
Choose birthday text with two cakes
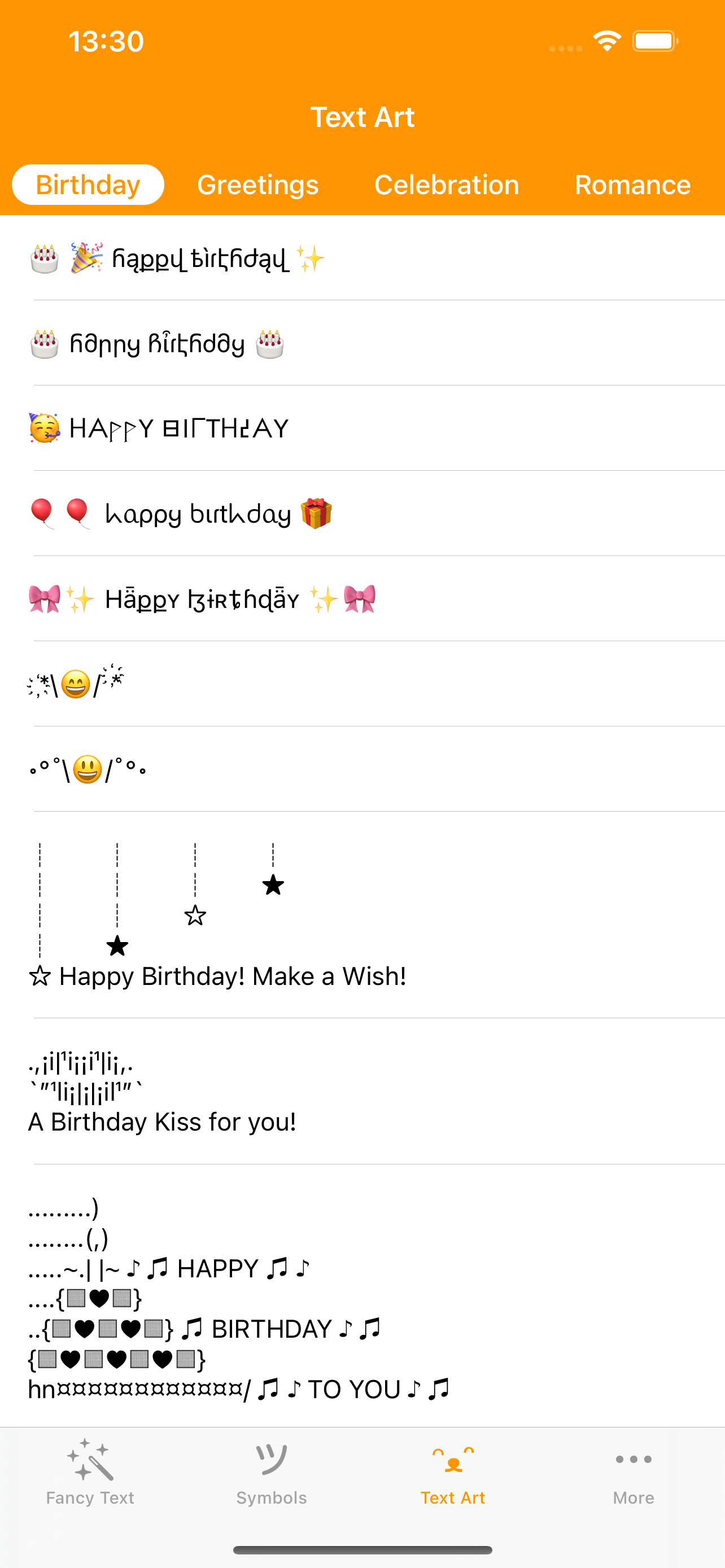tap(158, 344)
